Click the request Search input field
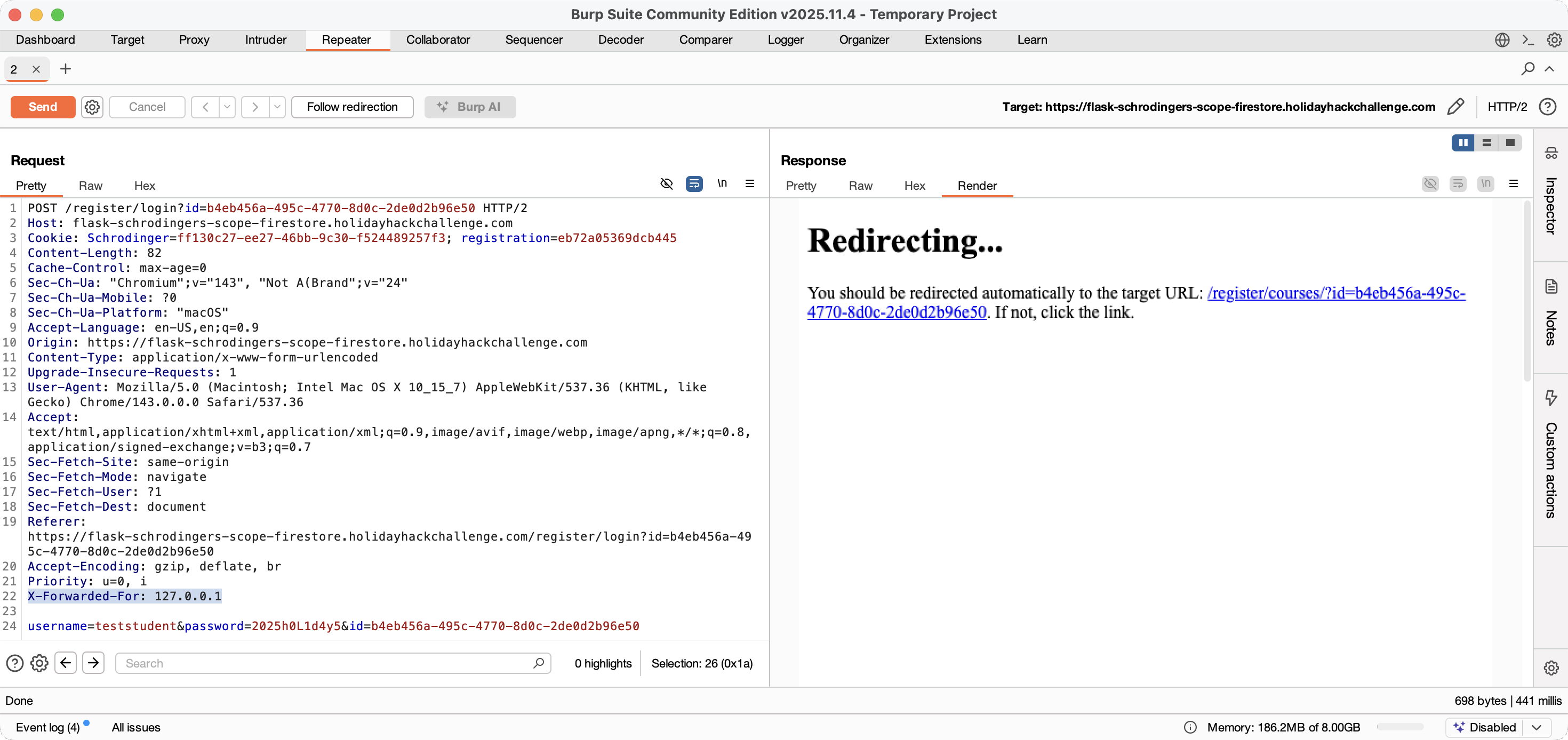The image size is (1568, 740). click(326, 663)
